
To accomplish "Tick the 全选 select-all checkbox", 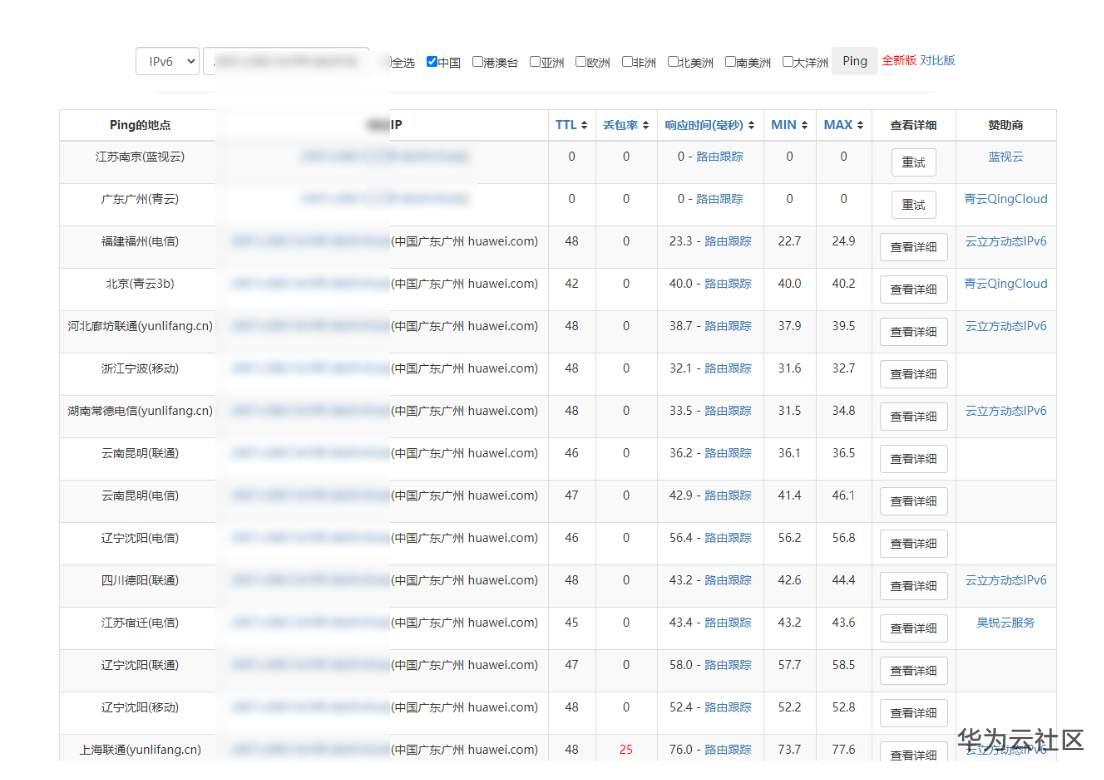I will [389, 62].
